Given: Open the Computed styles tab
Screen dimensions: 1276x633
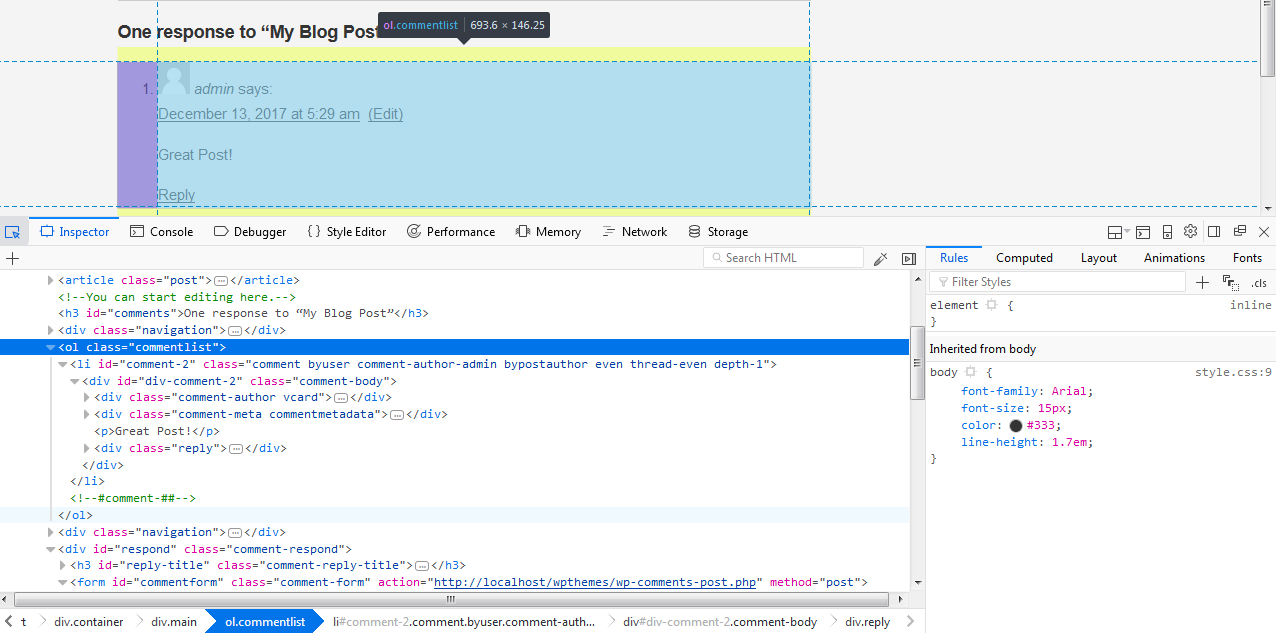Looking at the screenshot, I should coord(1024,258).
